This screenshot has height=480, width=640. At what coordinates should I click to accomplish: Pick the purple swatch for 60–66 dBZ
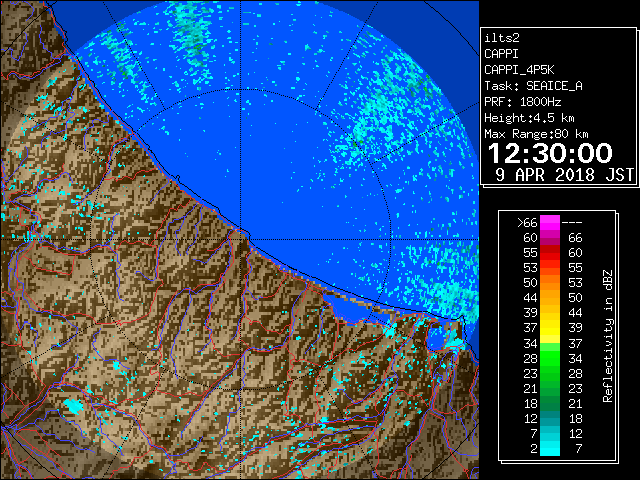click(550, 238)
